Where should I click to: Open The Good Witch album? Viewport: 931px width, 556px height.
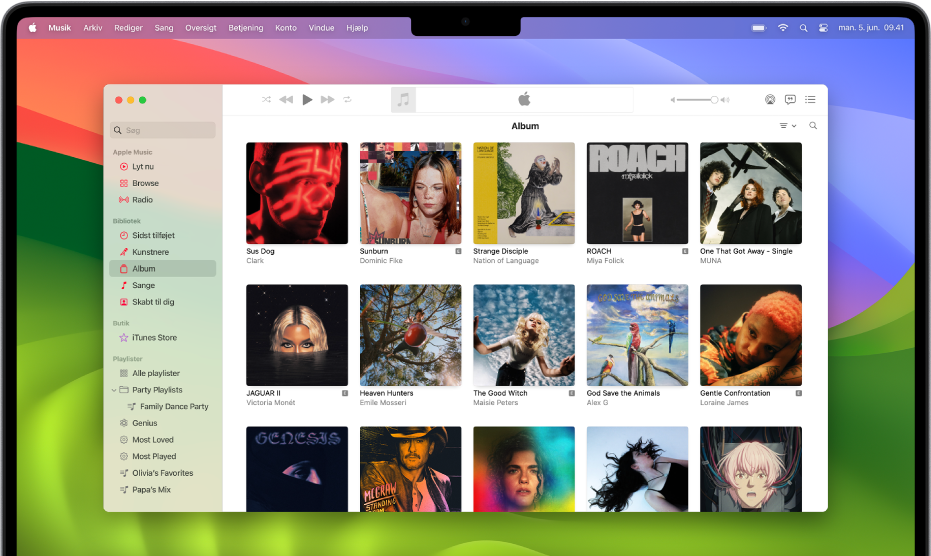(x=524, y=335)
